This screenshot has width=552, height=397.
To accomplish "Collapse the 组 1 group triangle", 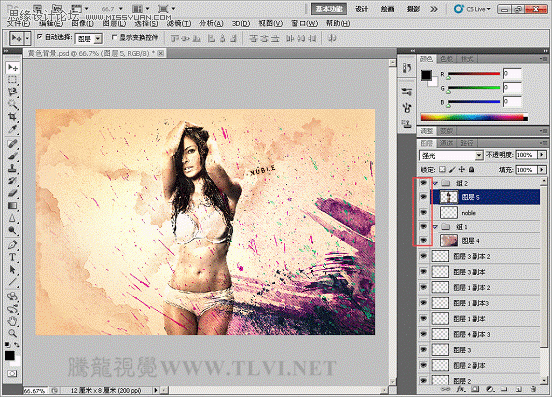I will [435, 227].
